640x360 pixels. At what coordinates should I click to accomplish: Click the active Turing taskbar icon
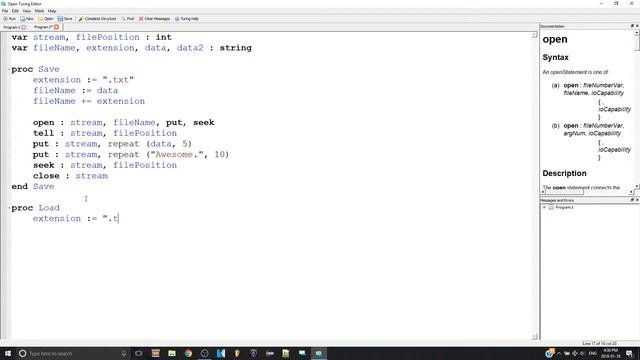[x=319, y=353]
